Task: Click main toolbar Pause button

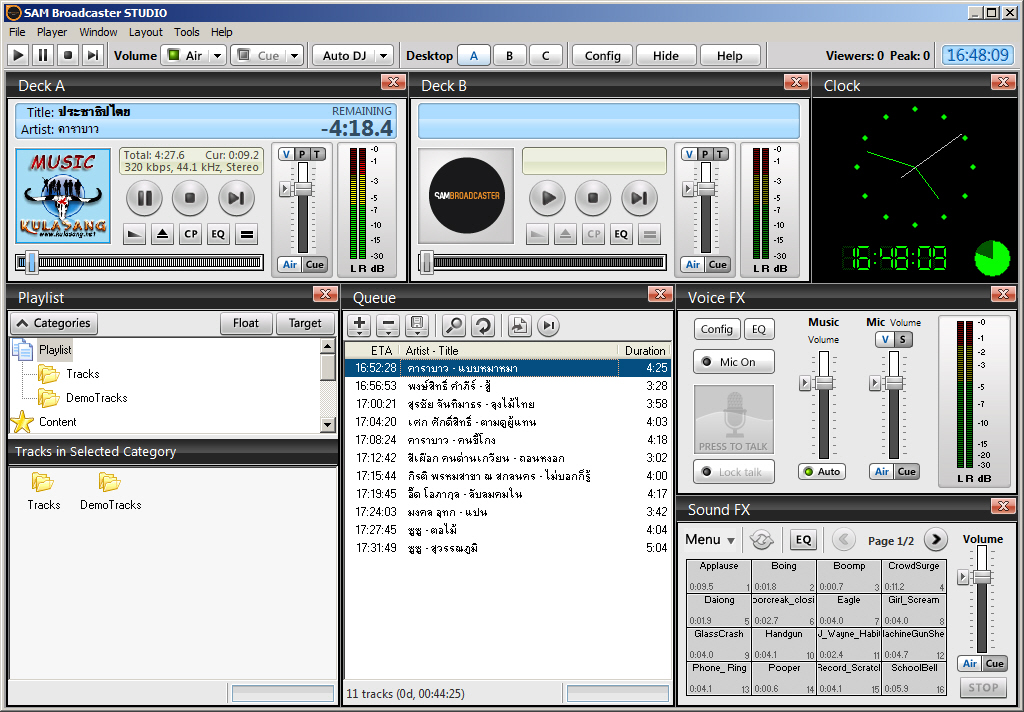Action: click(x=43, y=56)
